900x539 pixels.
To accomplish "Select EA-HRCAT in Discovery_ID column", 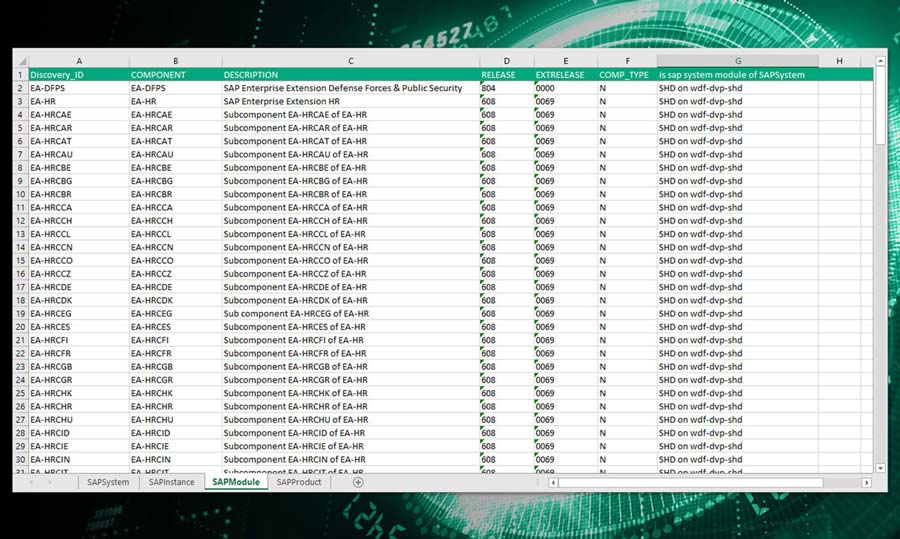I will (79, 141).
